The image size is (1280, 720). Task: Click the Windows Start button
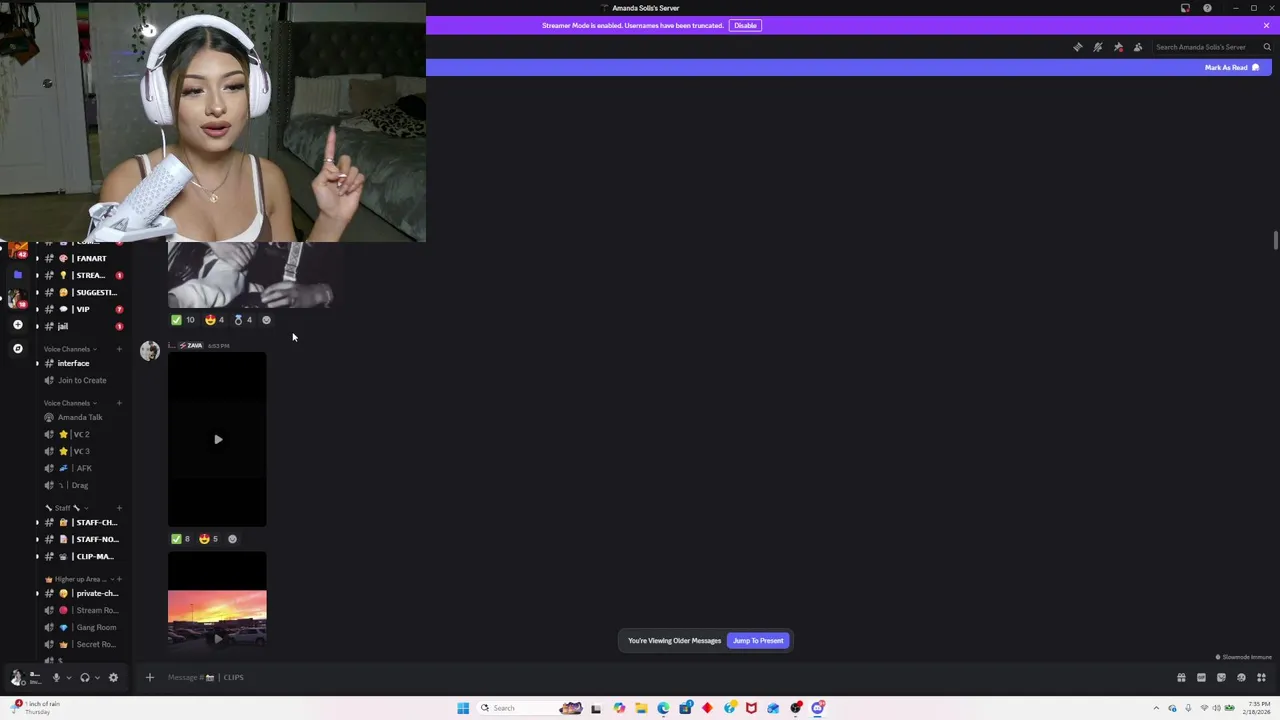pos(463,708)
